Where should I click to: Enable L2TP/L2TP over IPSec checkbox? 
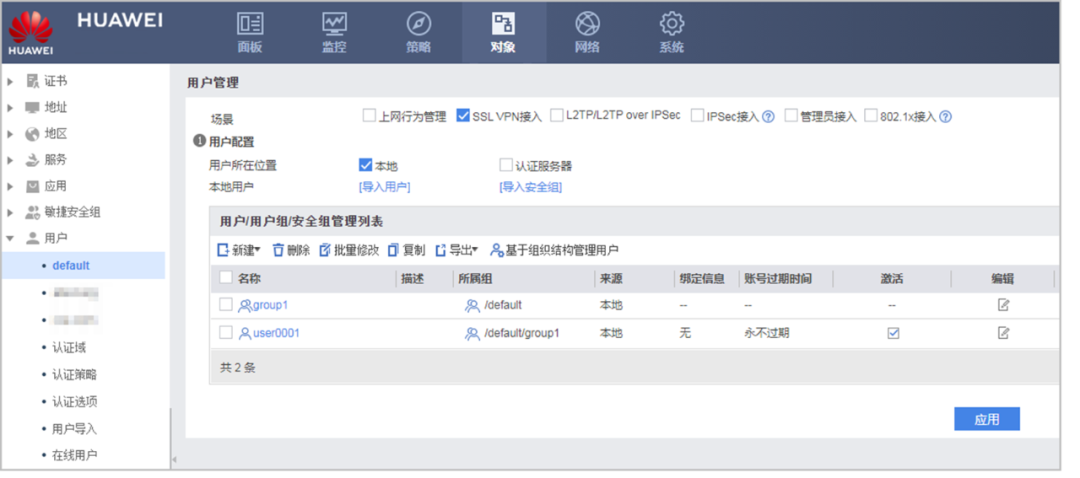(557, 116)
